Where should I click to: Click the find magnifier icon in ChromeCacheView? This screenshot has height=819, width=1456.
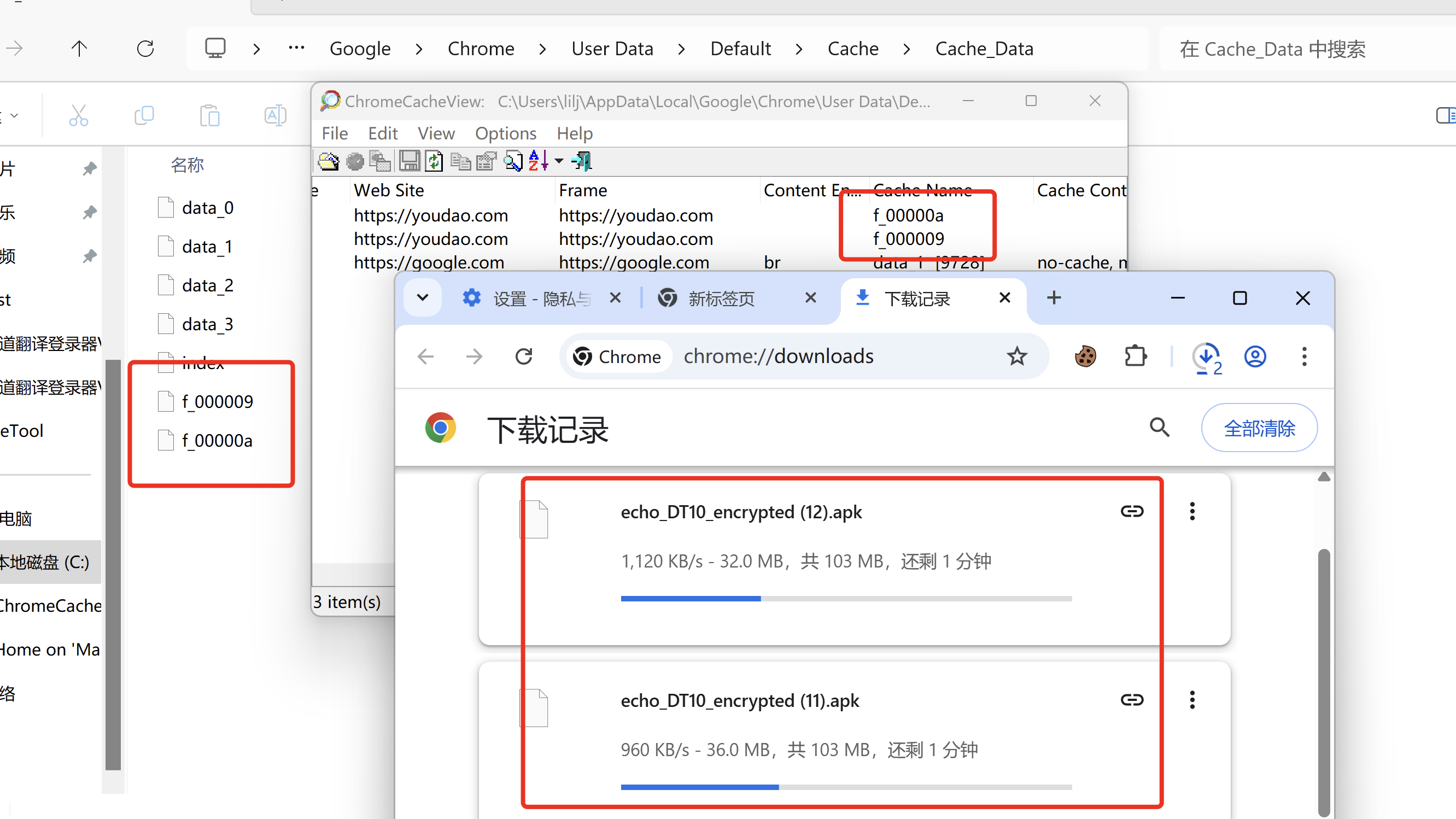click(513, 161)
